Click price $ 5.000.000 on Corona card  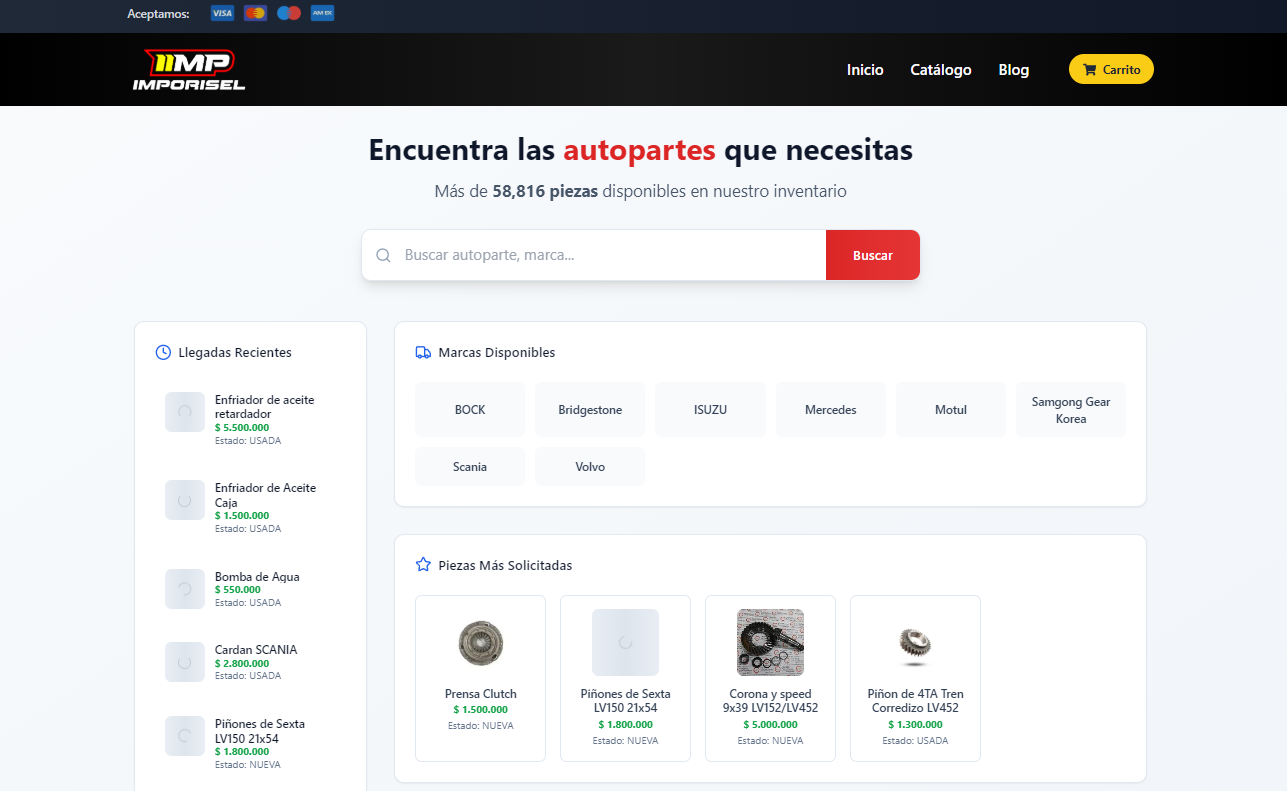770,725
